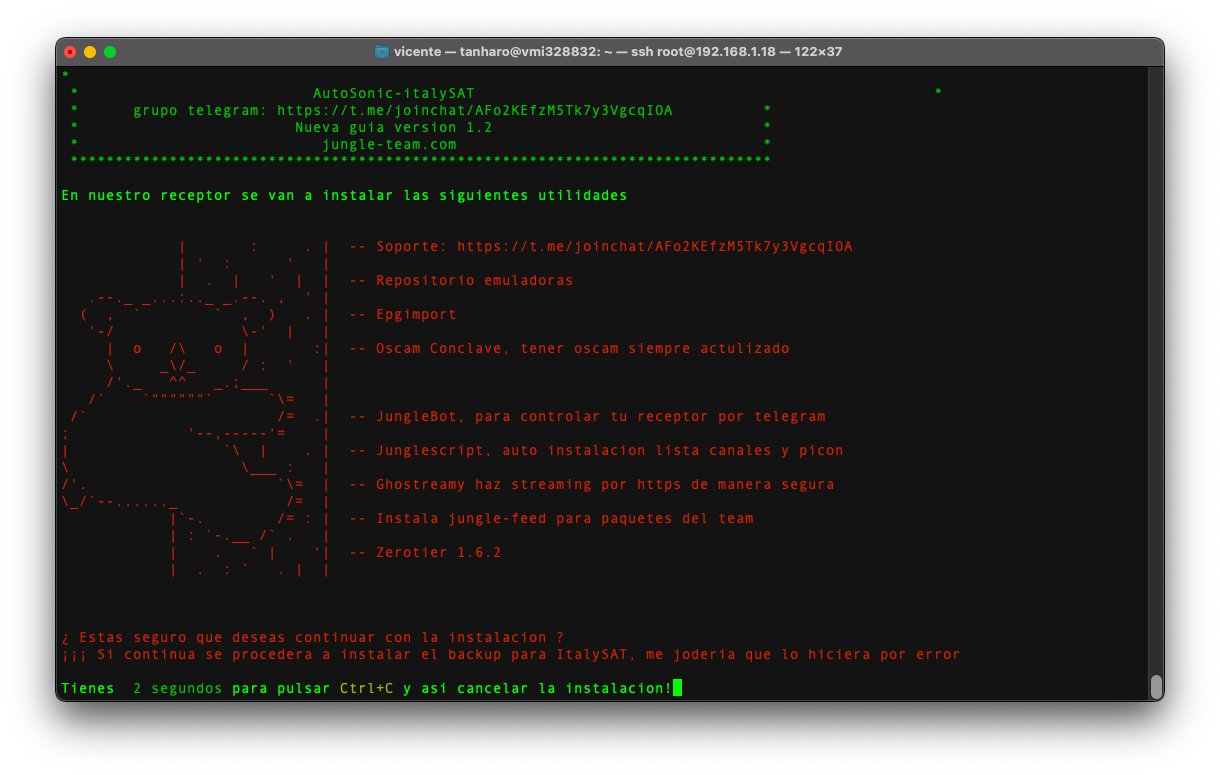Click the yellow Ctrl+C text
The height and width of the screenshot is (775, 1220).
point(366,688)
